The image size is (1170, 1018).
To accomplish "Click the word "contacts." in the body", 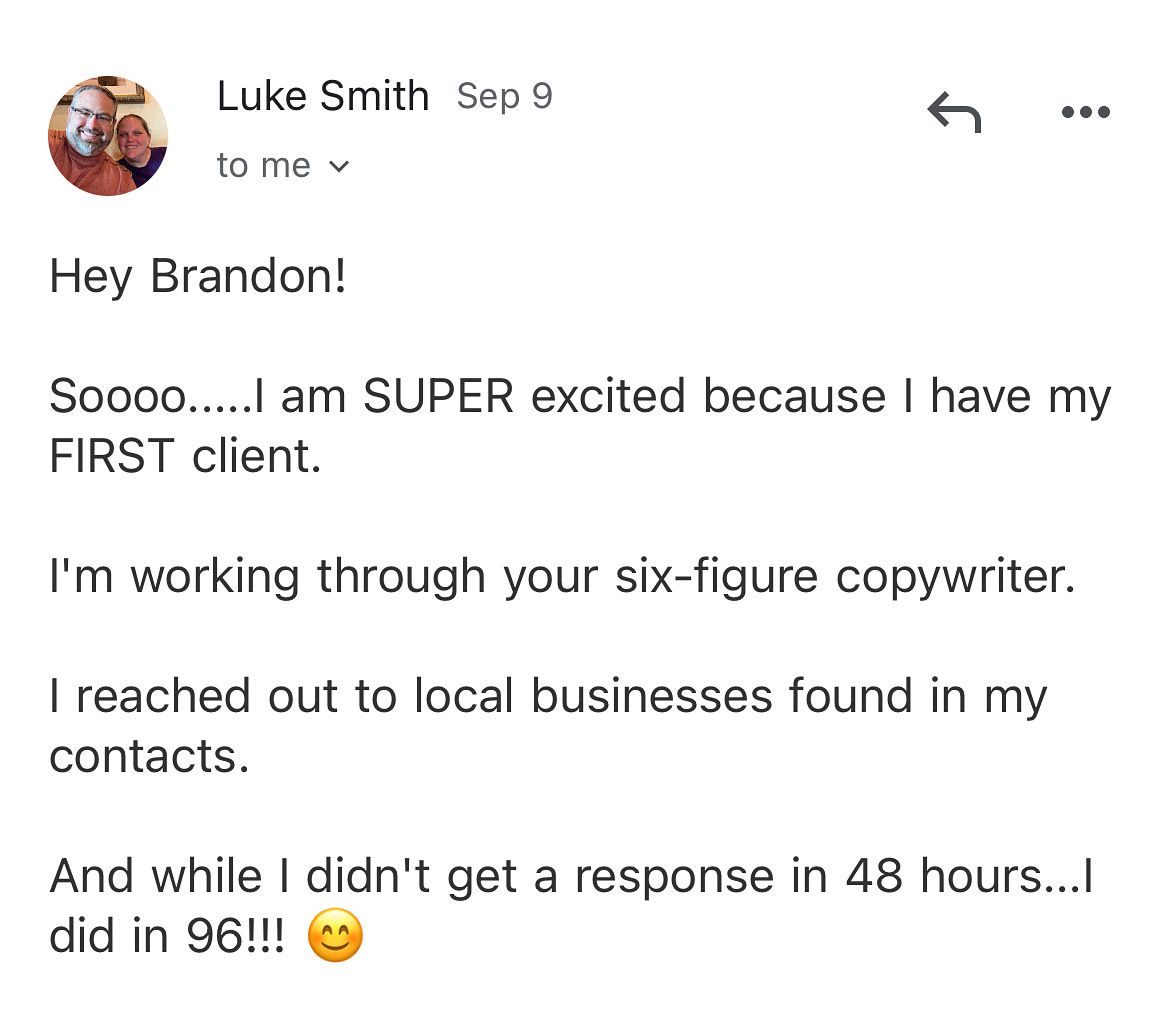I will 149,757.
